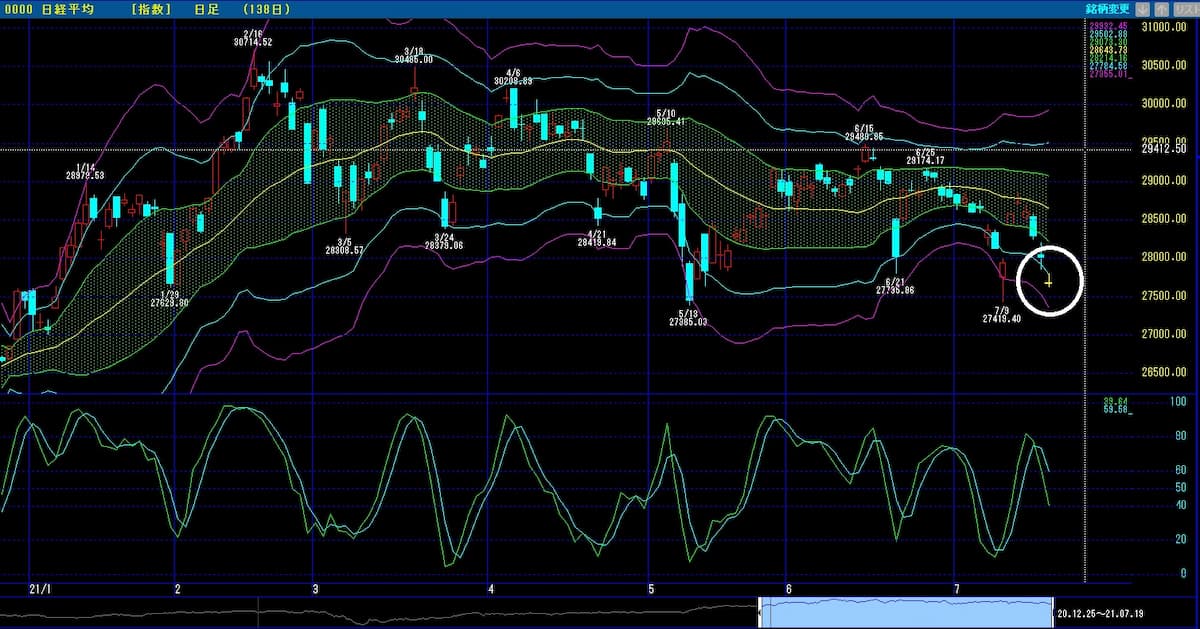Open the リスト button at top right
This screenshot has width=1200, height=629.
1184,8
